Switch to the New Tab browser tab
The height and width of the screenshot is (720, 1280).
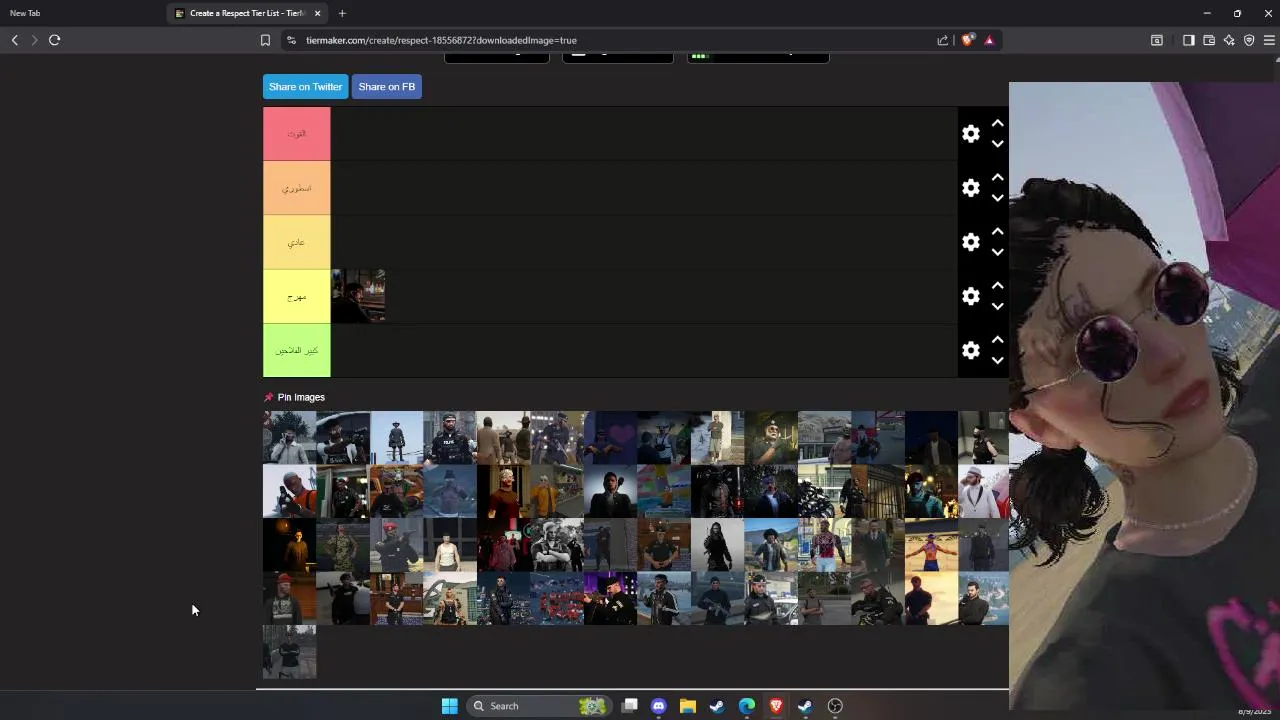[25, 13]
